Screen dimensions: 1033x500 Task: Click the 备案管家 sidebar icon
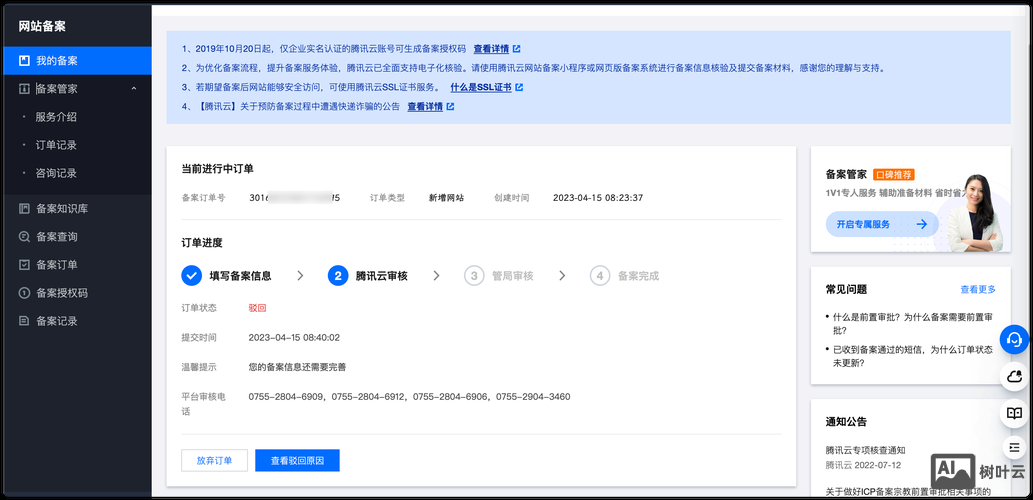[24, 88]
